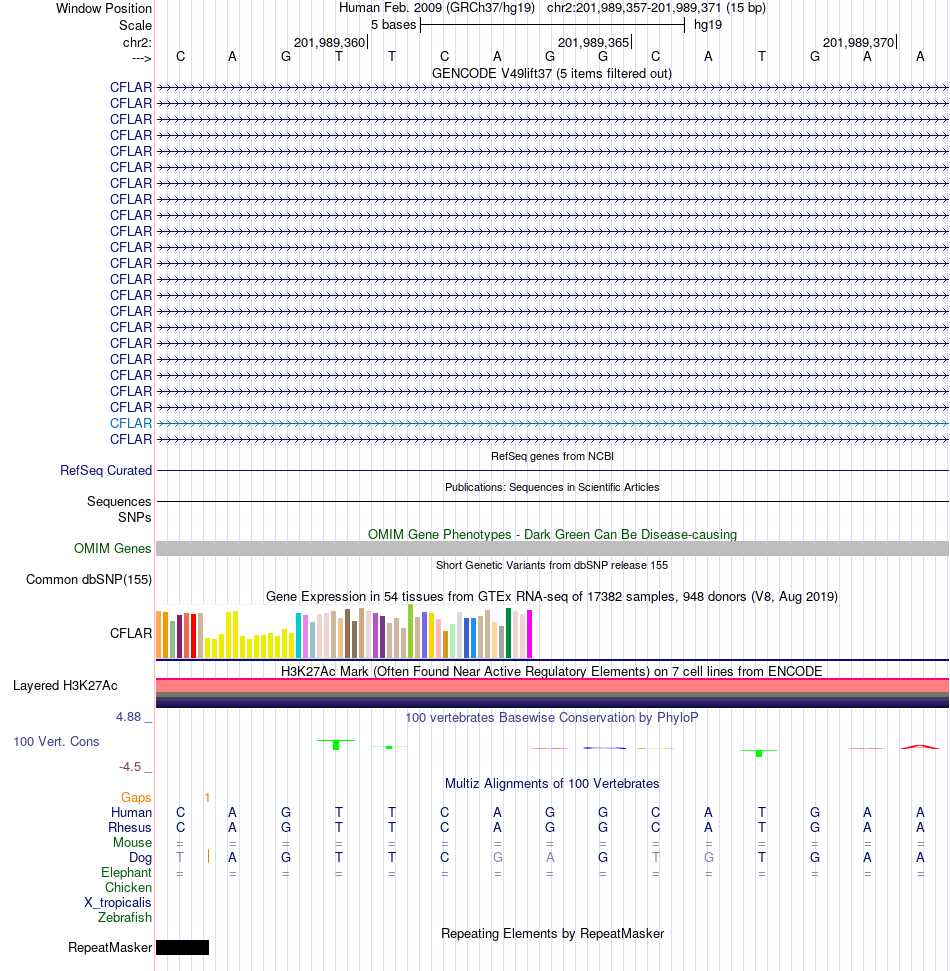Open the RefSeq Curated track label
Image resolution: width=950 pixels, height=971 pixels.
click(x=106, y=470)
